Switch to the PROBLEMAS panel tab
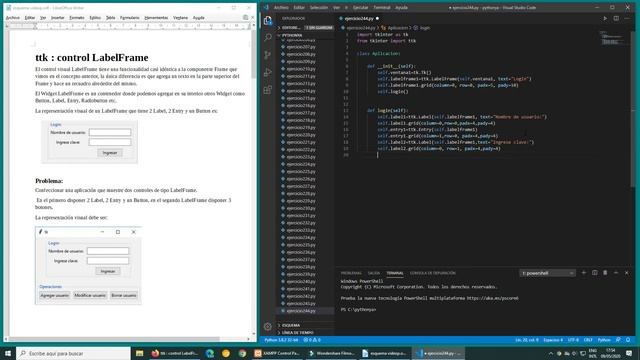This screenshot has height=360, width=640. coord(351,273)
